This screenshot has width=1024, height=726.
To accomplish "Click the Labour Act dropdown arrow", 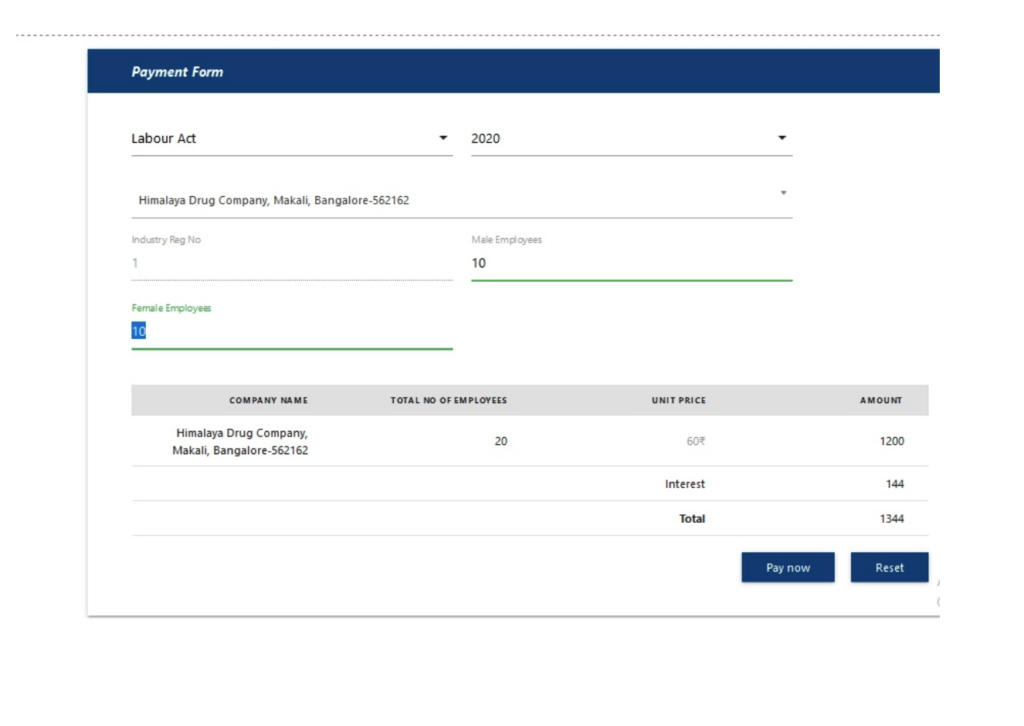I will 443,138.
